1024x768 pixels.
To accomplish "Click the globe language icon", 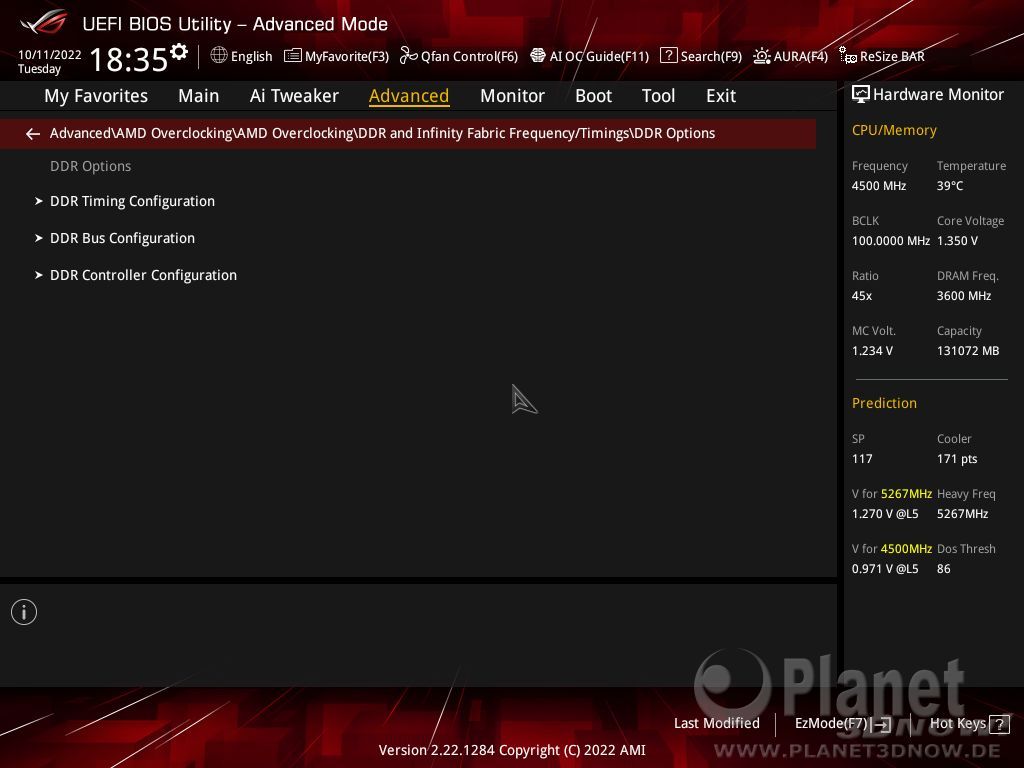I will click(219, 56).
